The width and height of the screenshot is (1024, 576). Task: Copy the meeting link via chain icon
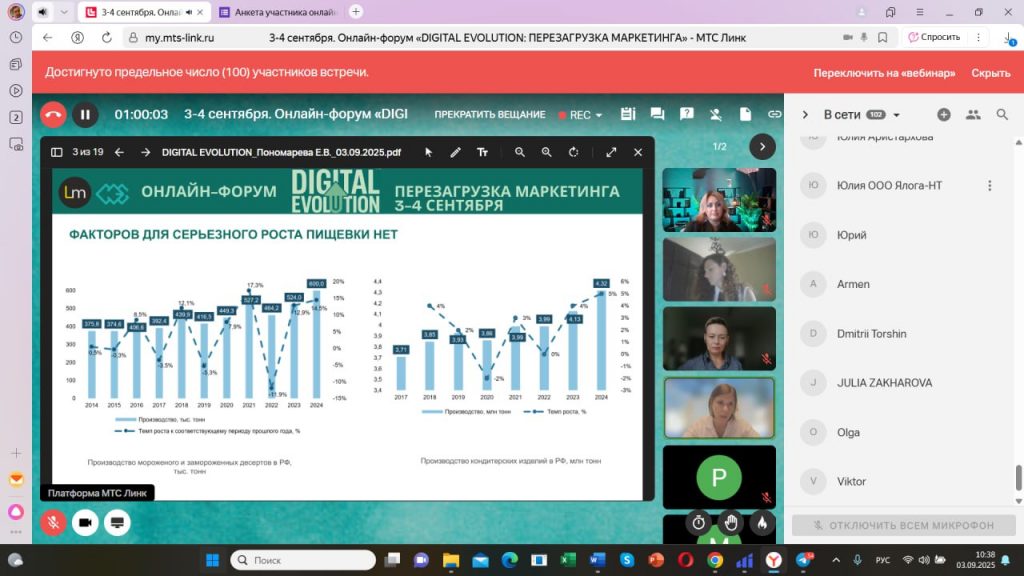[x=775, y=114]
